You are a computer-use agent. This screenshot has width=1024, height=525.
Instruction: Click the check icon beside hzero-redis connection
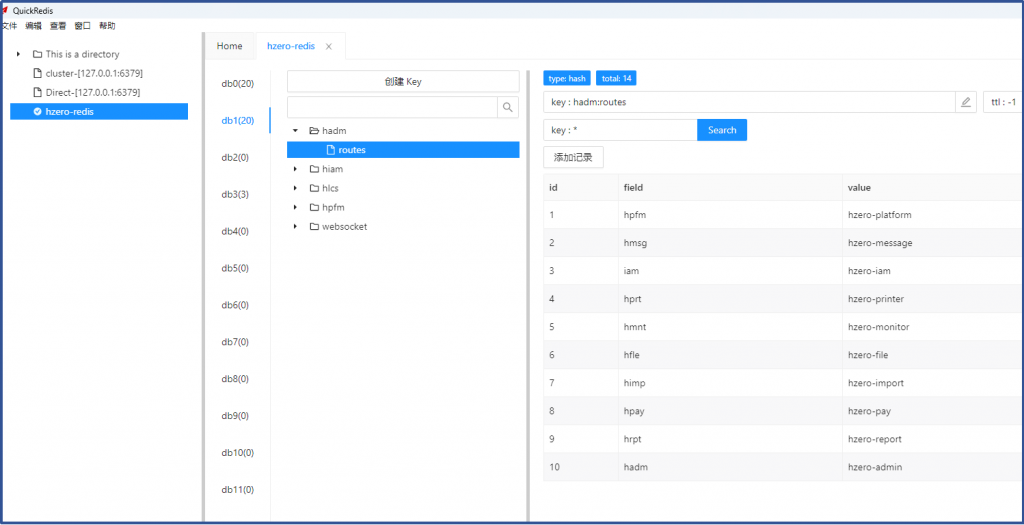pyautogui.click(x=37, y=112)
